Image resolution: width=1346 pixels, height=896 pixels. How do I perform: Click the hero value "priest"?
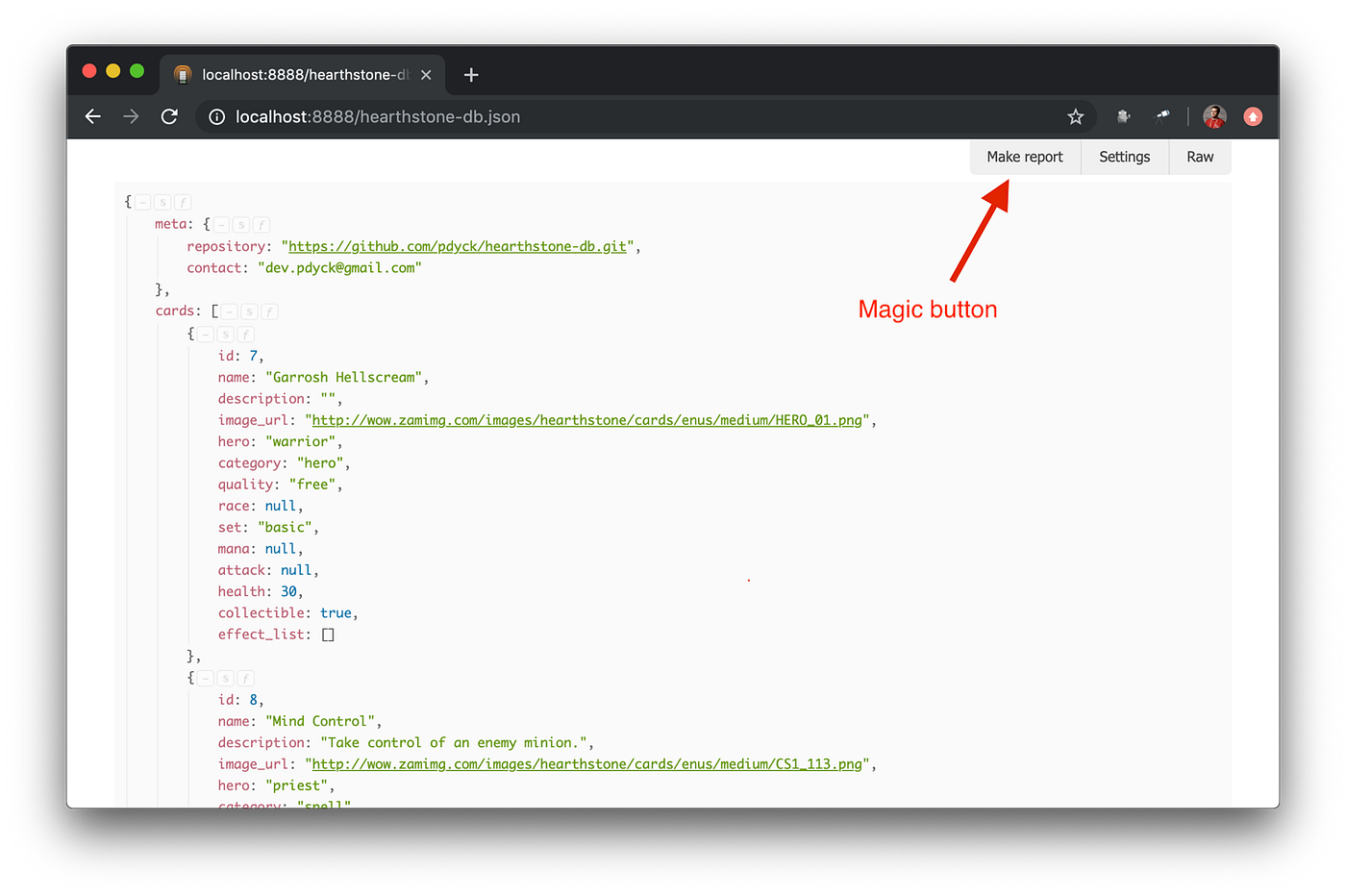(297, 785)
